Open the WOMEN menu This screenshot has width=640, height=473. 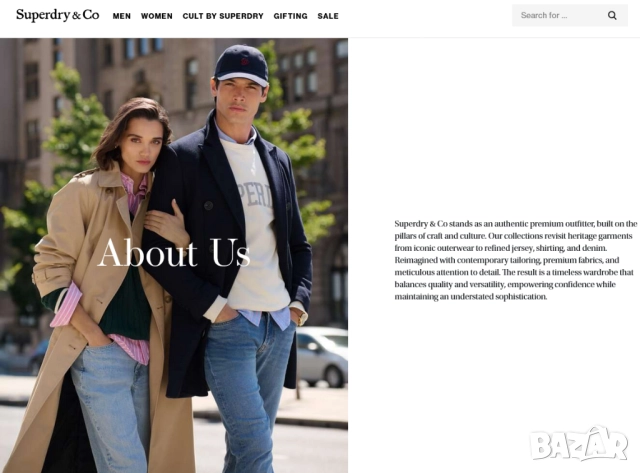pyautogui.click(x=157, y=16)
